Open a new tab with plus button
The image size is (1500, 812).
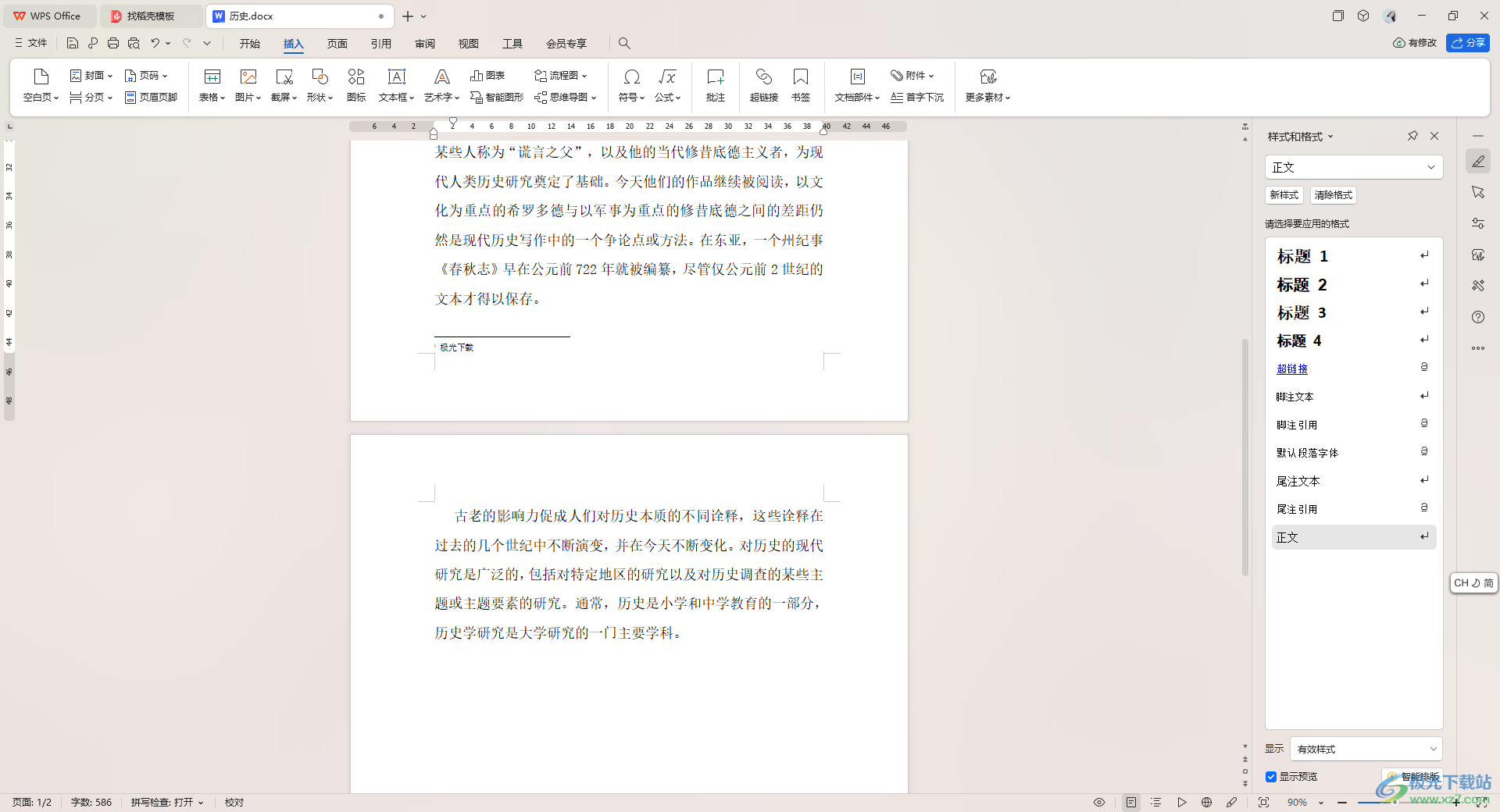pos(408,16)
